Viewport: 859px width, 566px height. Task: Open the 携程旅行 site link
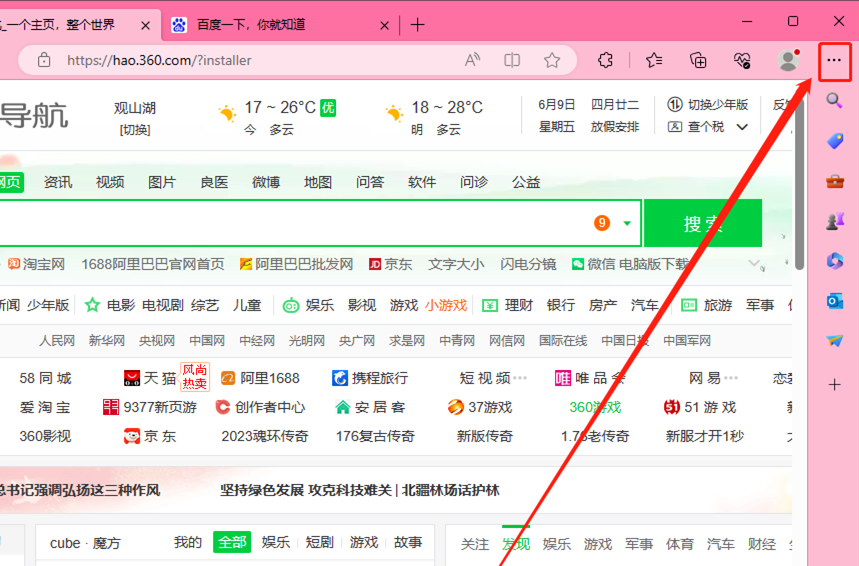[370, 378]
